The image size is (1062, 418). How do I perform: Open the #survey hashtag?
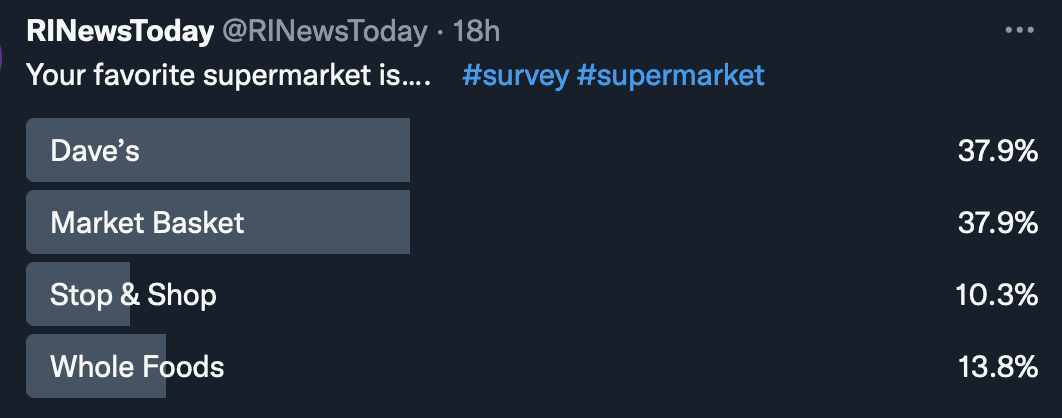click(x=514, y=75)
